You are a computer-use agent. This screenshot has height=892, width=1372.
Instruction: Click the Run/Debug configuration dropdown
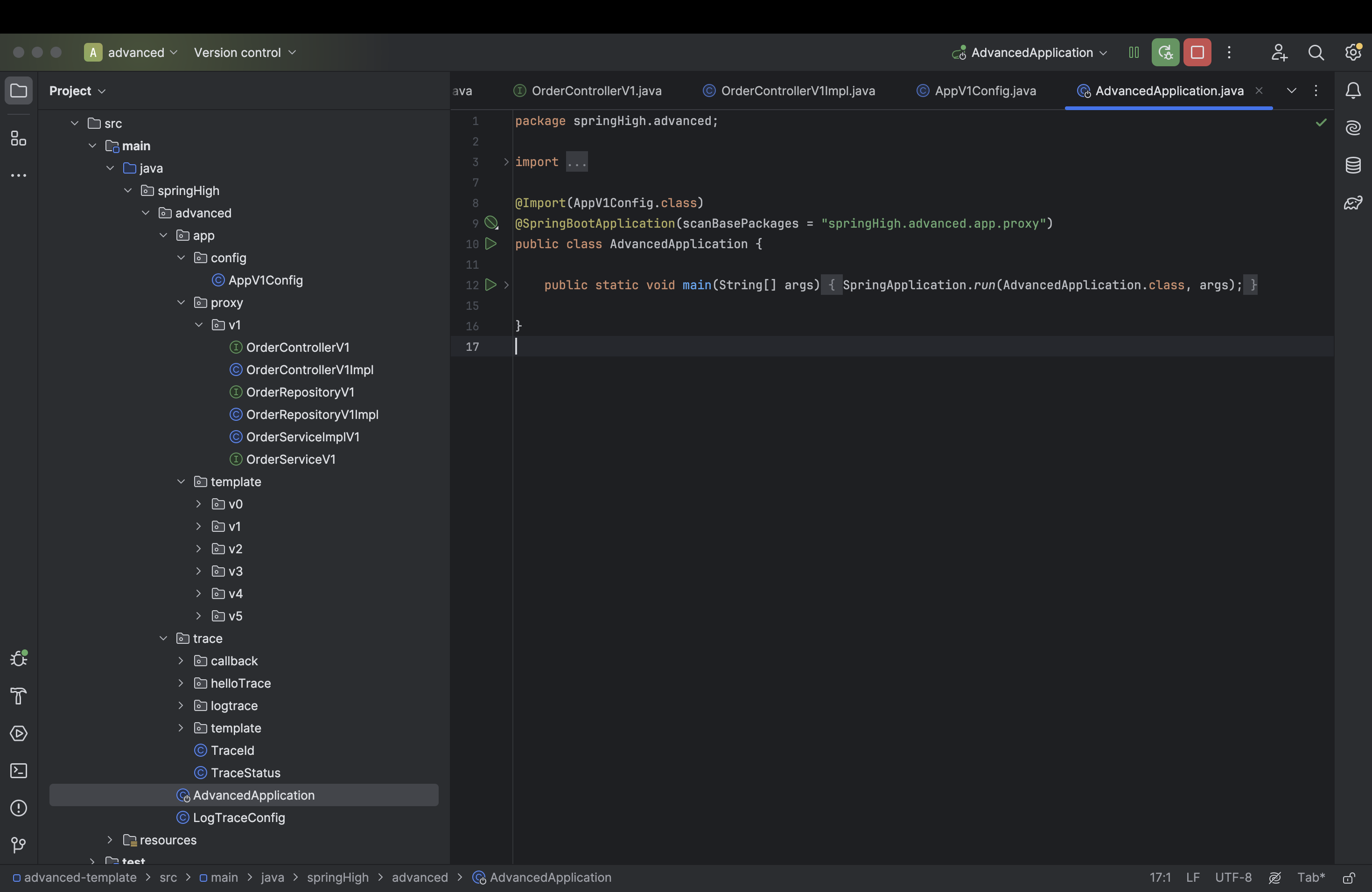(1030, 52)
